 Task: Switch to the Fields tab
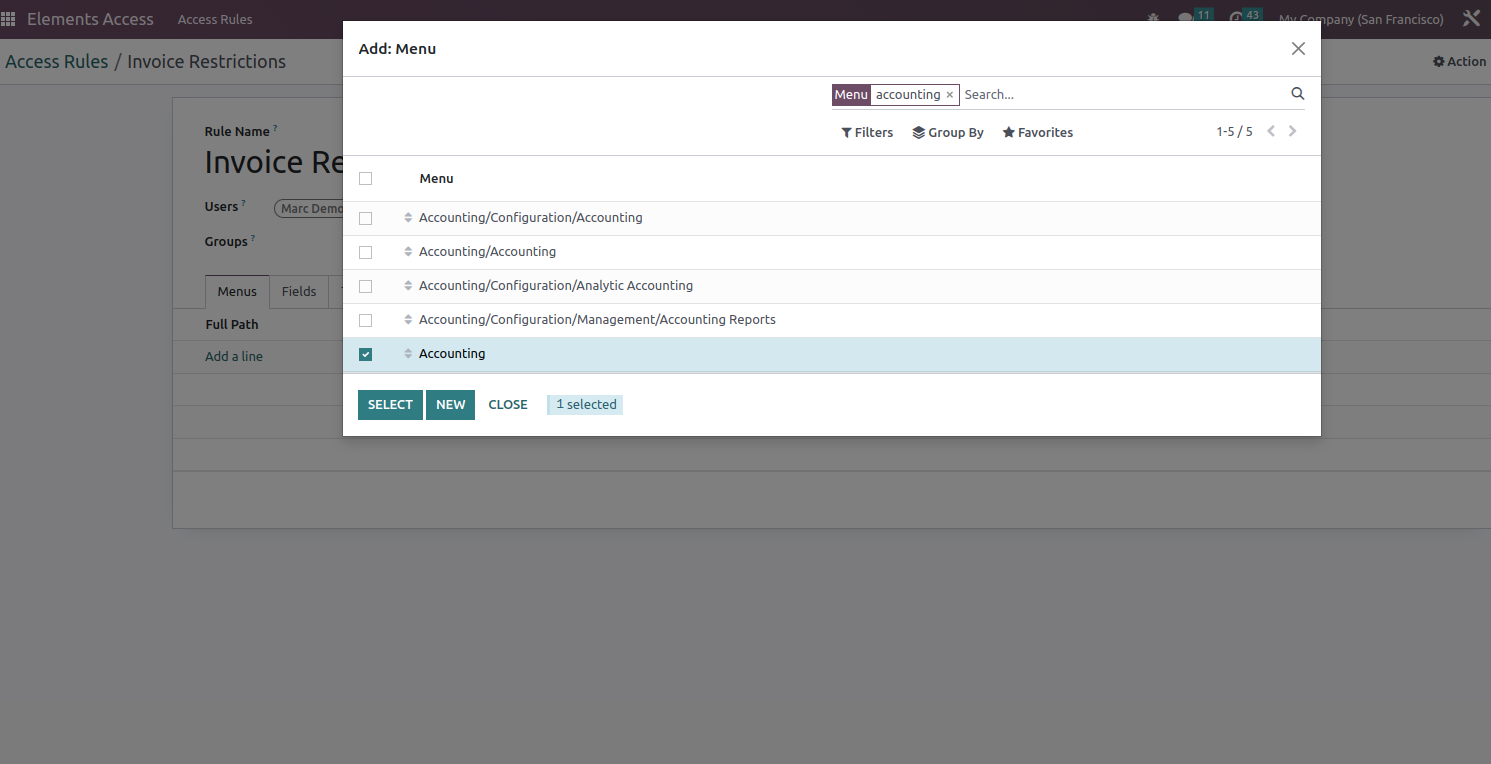pyautogui.click(x=299, y=291)
